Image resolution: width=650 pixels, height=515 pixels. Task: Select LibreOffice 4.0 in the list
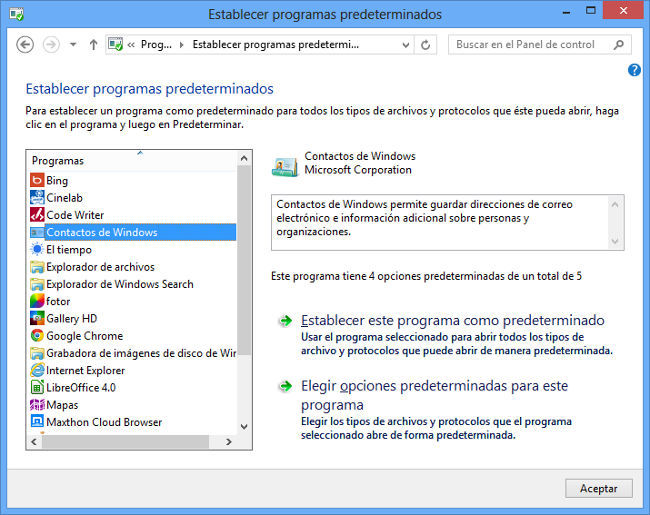tap(81, 388)
